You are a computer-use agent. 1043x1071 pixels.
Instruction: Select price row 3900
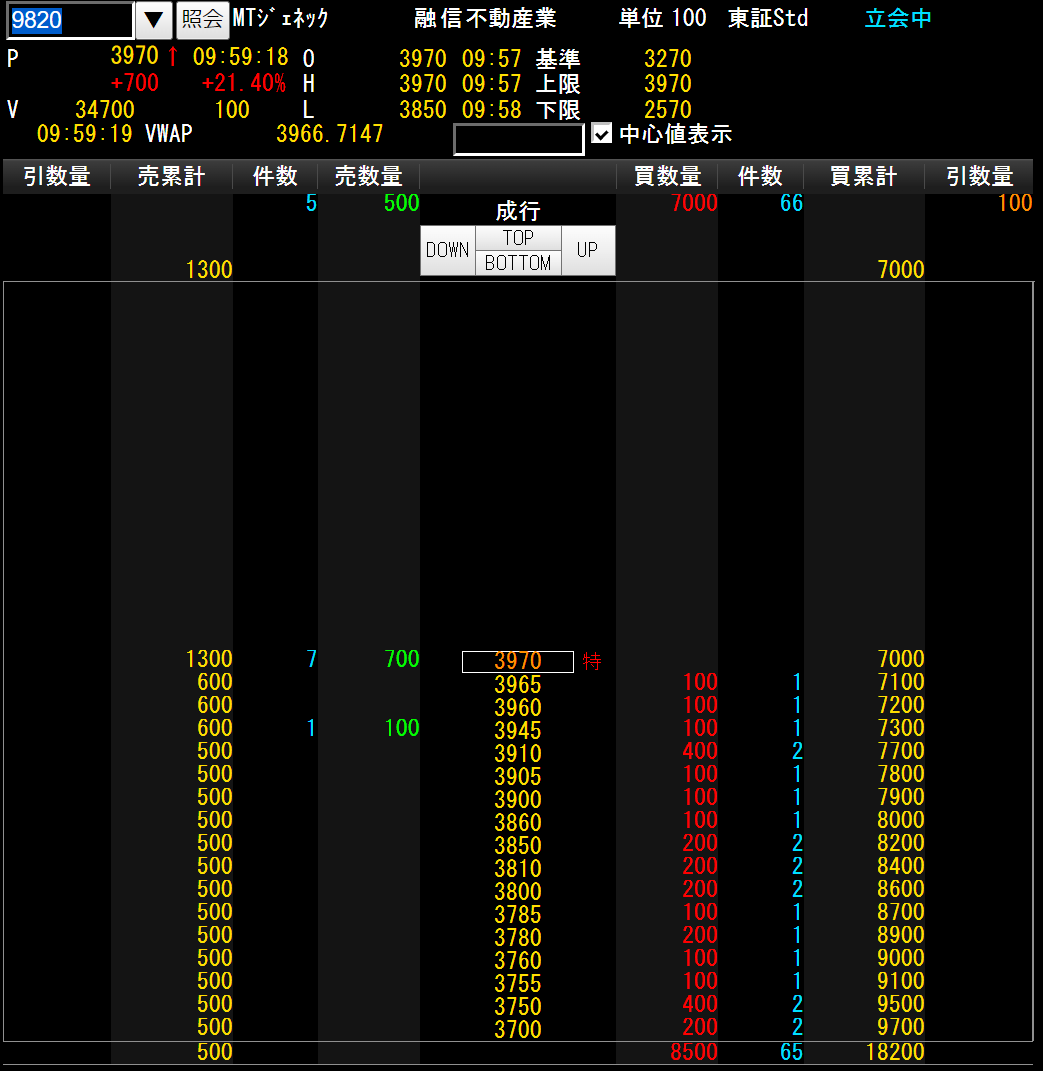(x=518, y=799)
